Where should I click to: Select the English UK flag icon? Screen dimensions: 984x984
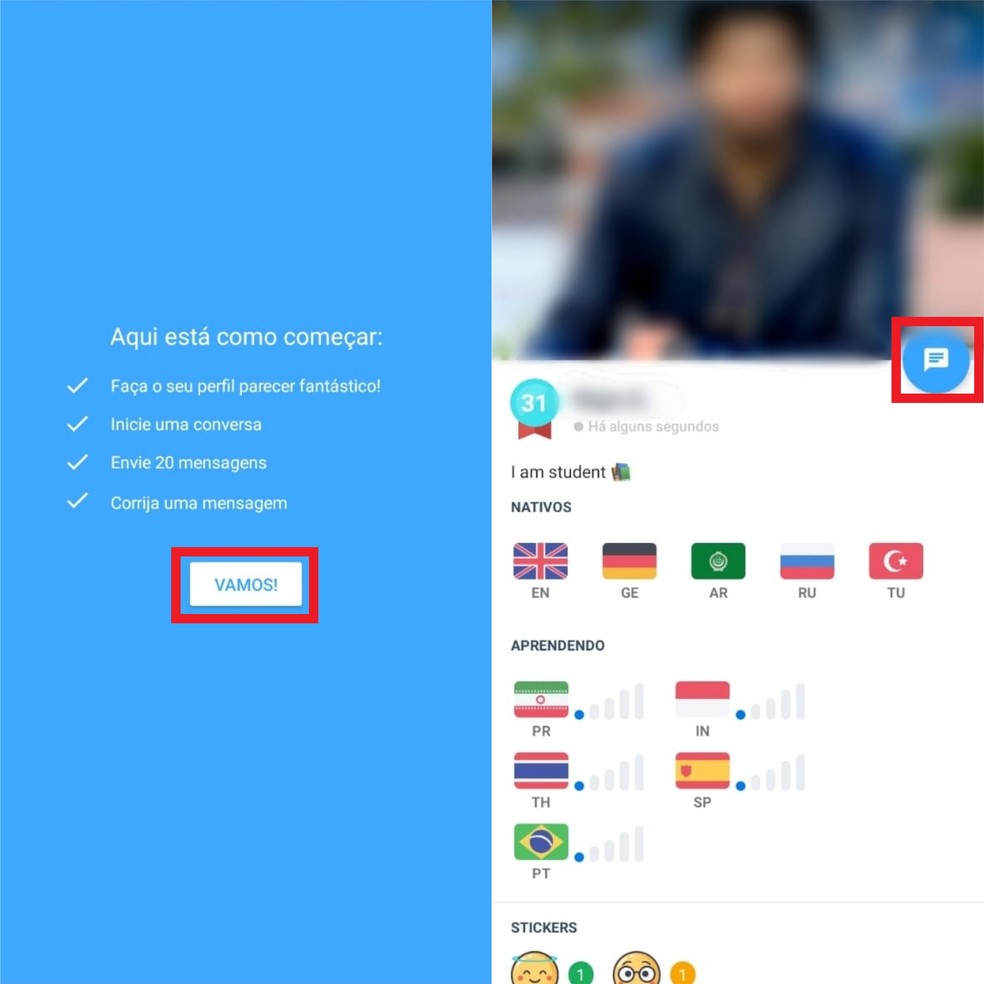click(540, 560)
